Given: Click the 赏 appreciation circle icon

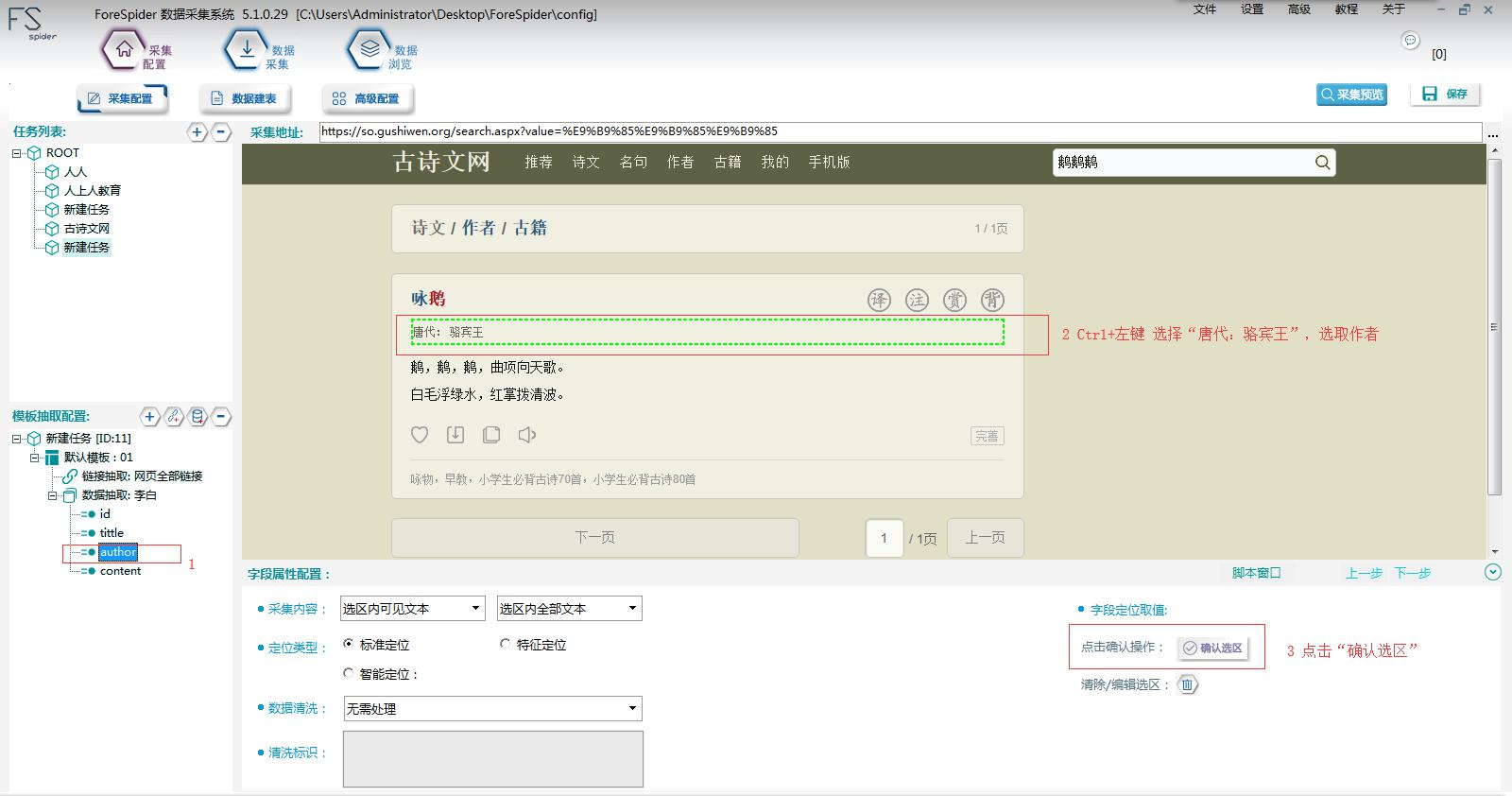Looking at the screenshot, I should click(x=955, y=301).
